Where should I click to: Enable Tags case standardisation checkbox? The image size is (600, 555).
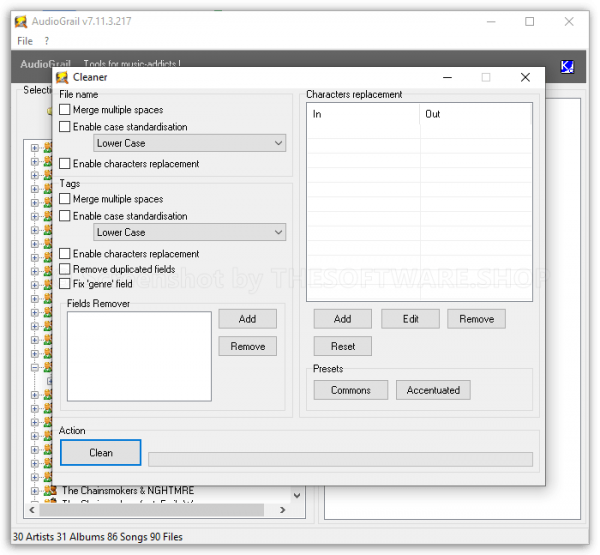pos(65,215)
